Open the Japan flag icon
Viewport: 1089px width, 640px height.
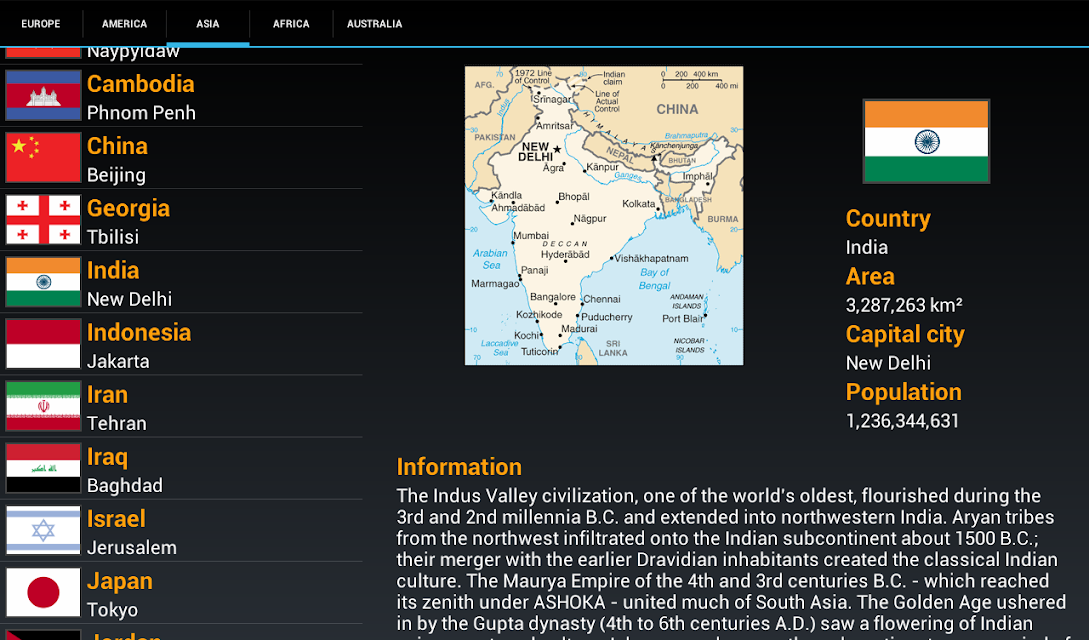click(43, 592)
